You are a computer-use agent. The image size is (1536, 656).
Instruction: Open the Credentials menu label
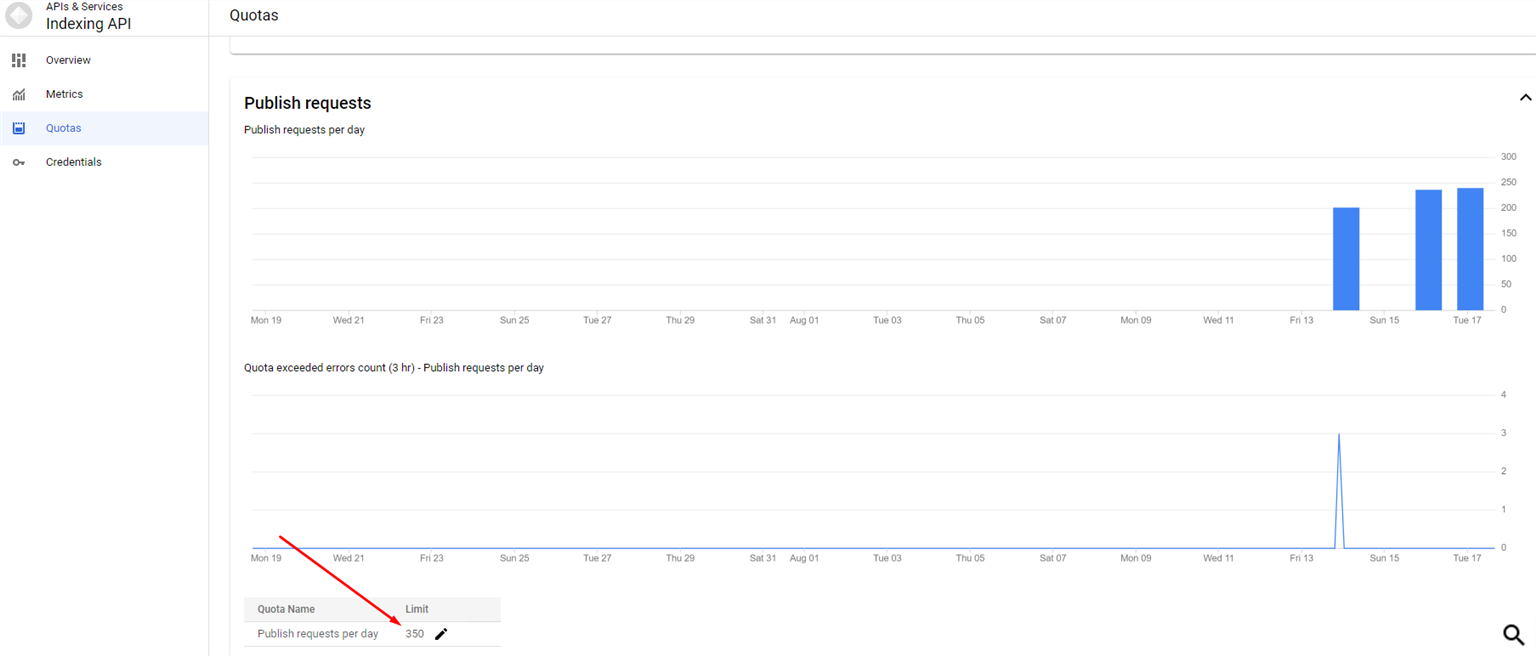[x=73, y=162]
